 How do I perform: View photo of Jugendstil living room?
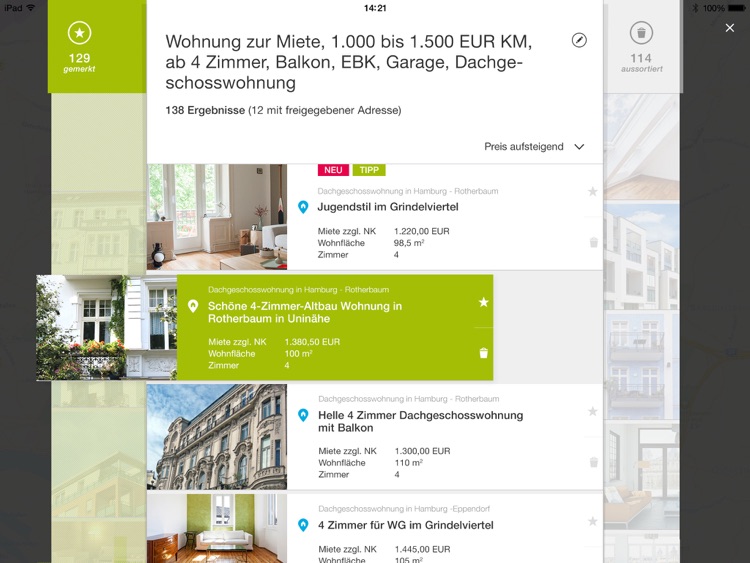(217, 217)
